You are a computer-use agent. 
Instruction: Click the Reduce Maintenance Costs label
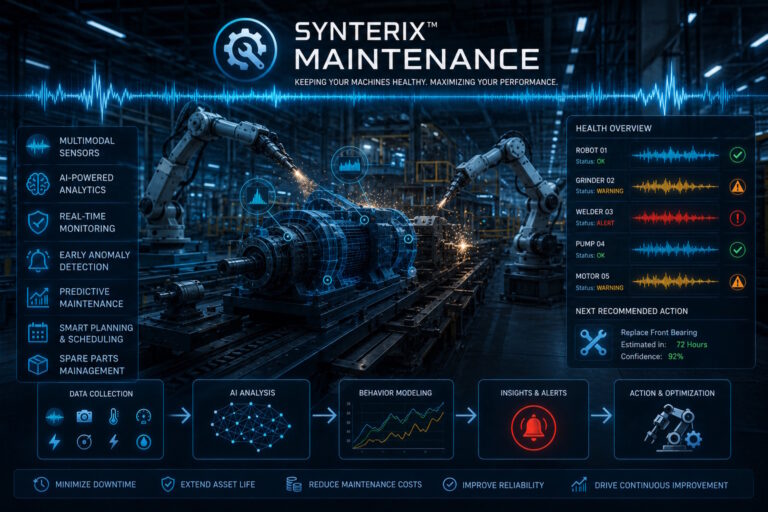click(365, 485)
